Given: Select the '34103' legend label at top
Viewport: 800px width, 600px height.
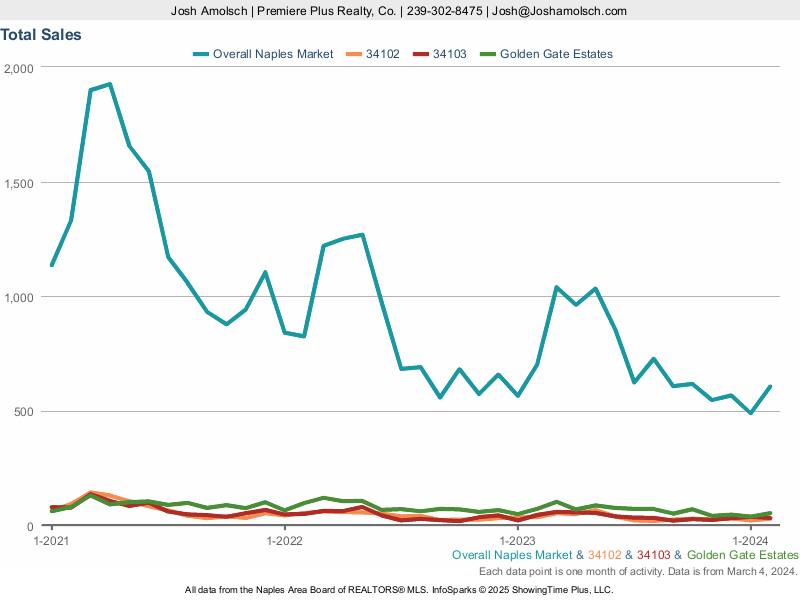Looking at the screenshot, I should 449,54.
